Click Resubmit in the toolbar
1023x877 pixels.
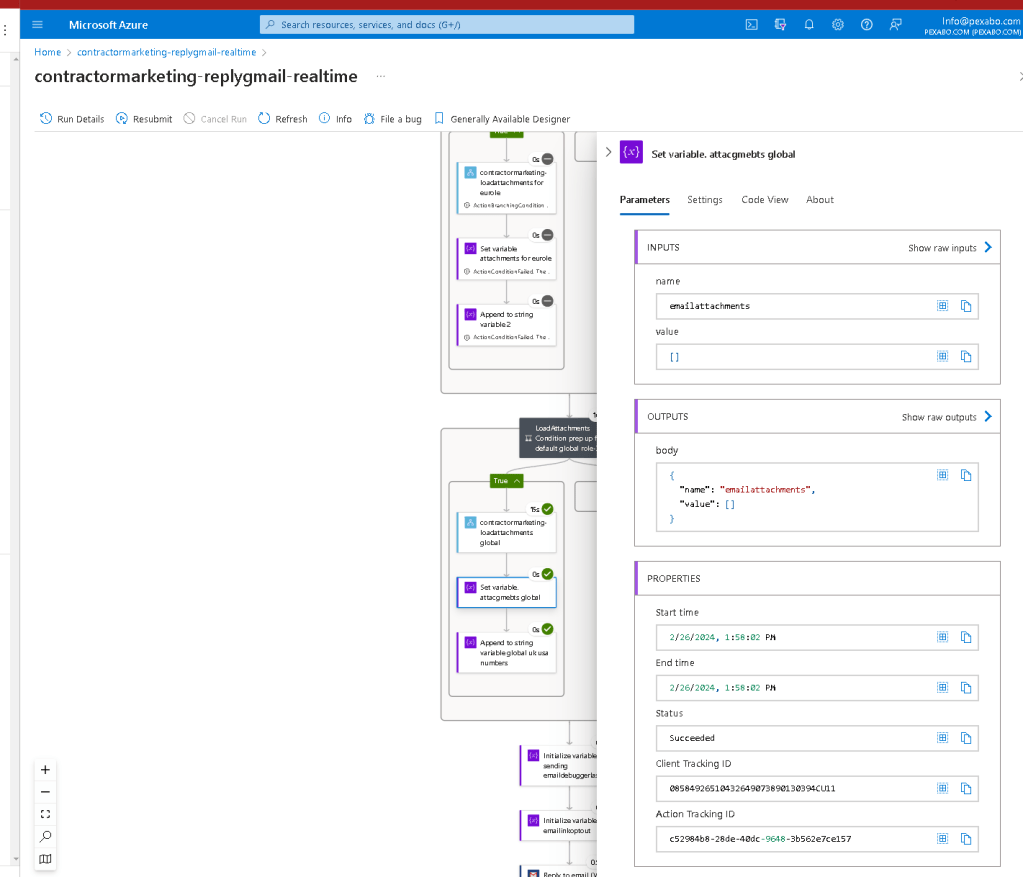144,119
